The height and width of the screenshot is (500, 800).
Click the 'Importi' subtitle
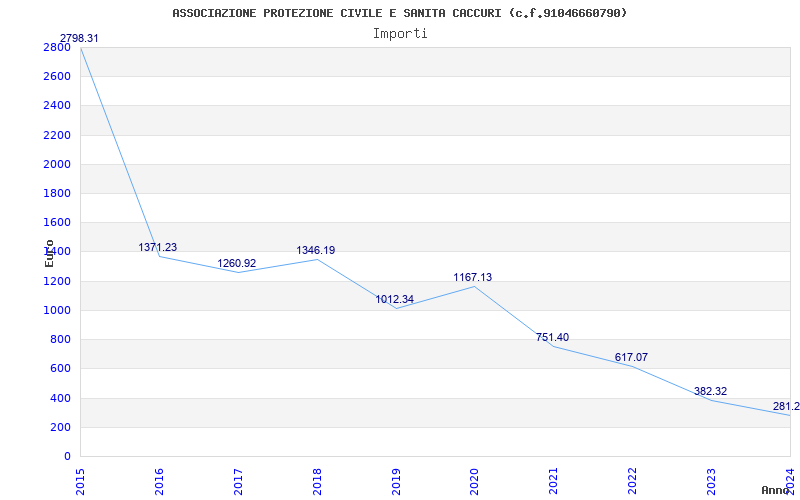pyautogui.click(x=400, y=34)
